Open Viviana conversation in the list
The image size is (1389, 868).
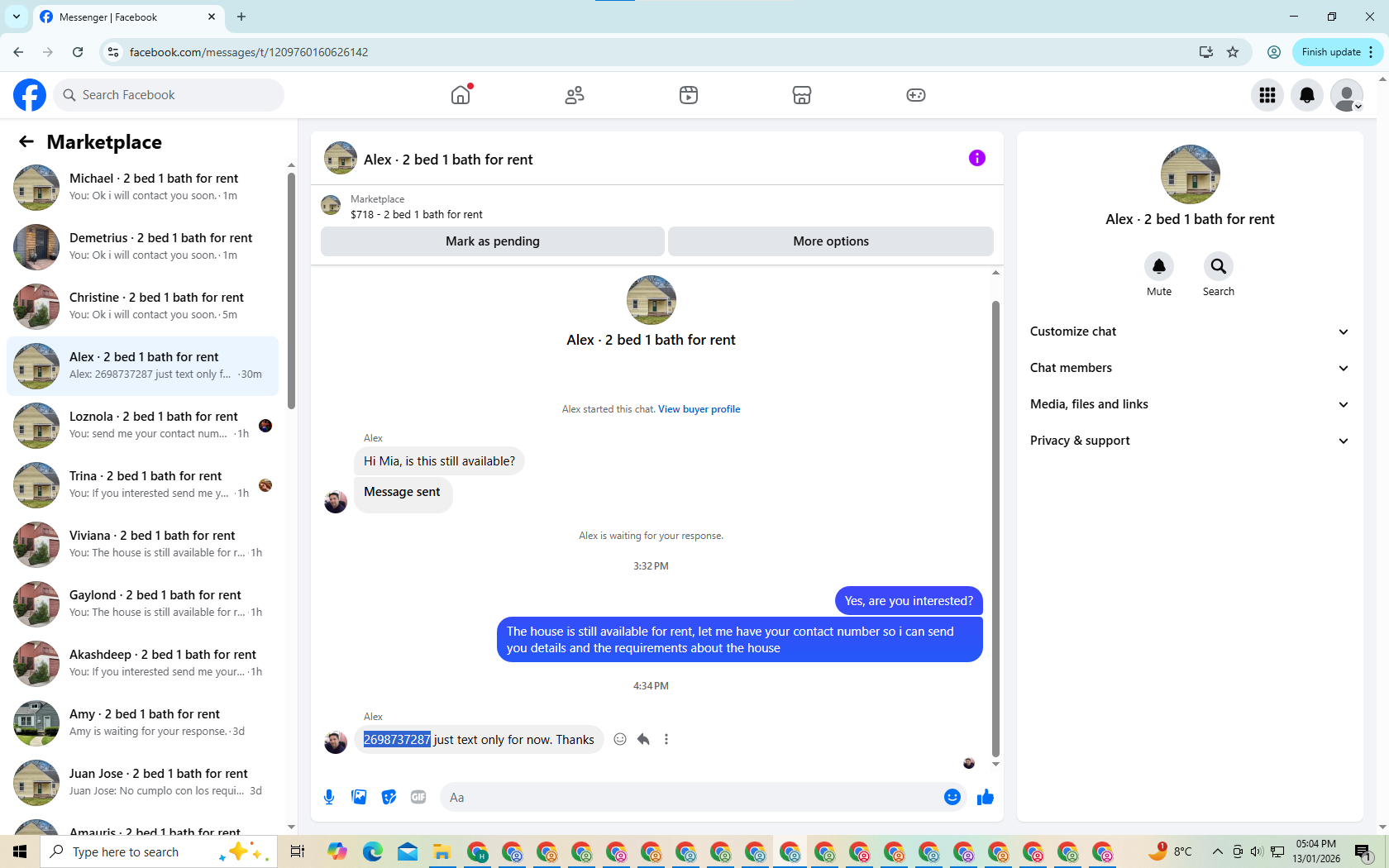click(142, 545)
